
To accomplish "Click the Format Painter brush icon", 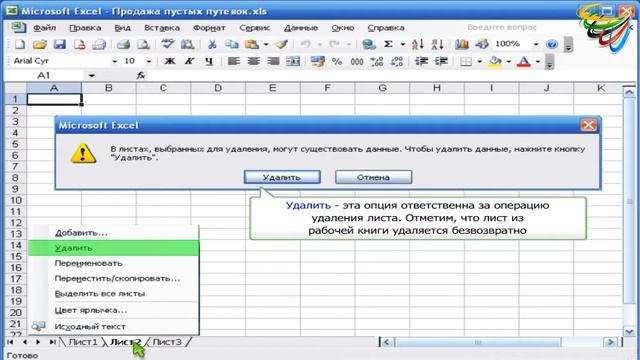I will coord(282,44).
